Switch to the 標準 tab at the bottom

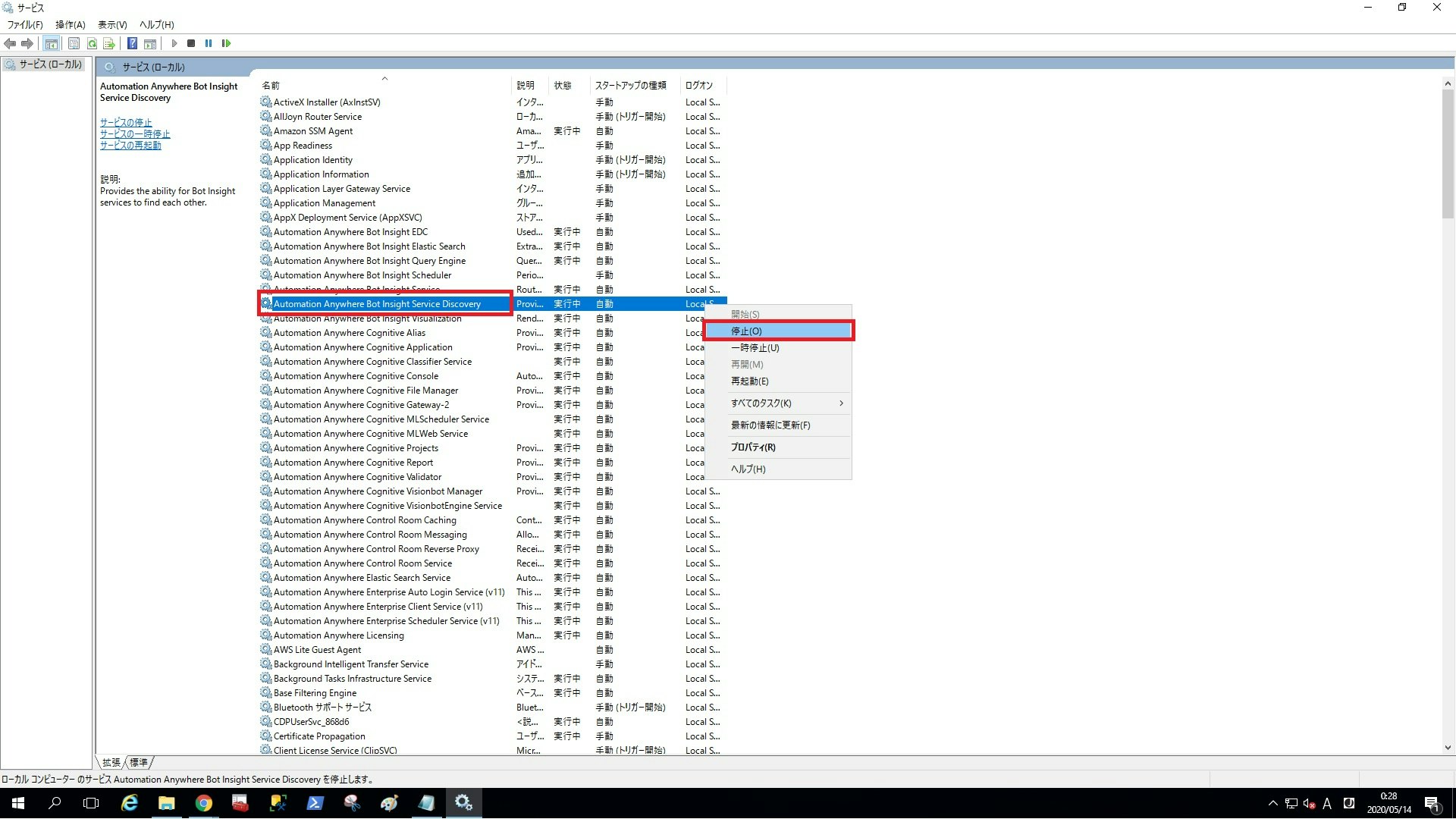139,762
